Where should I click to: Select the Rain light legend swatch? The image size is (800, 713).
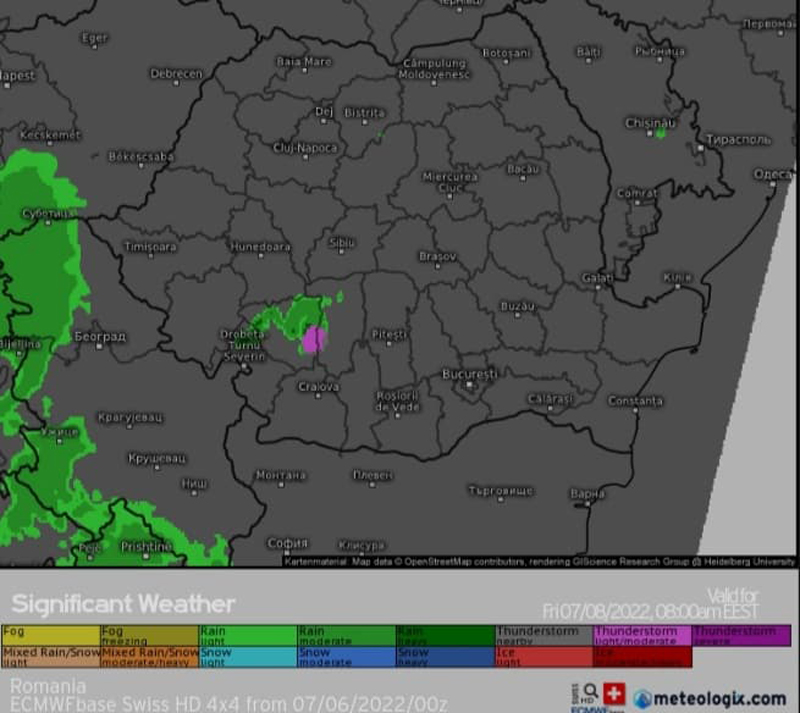point(247,635)
